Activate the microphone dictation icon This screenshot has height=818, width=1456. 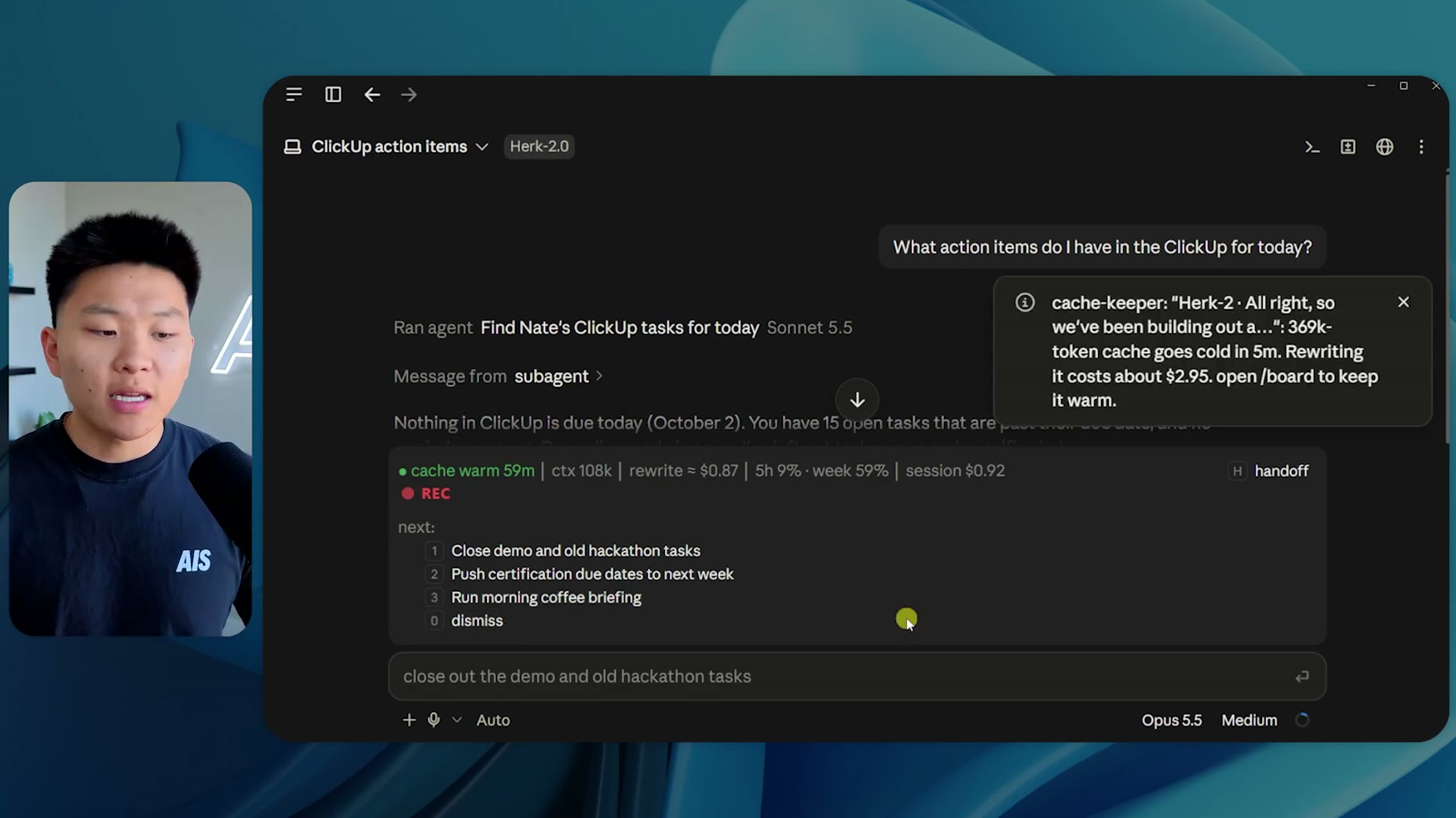click(x=434, y=720)
